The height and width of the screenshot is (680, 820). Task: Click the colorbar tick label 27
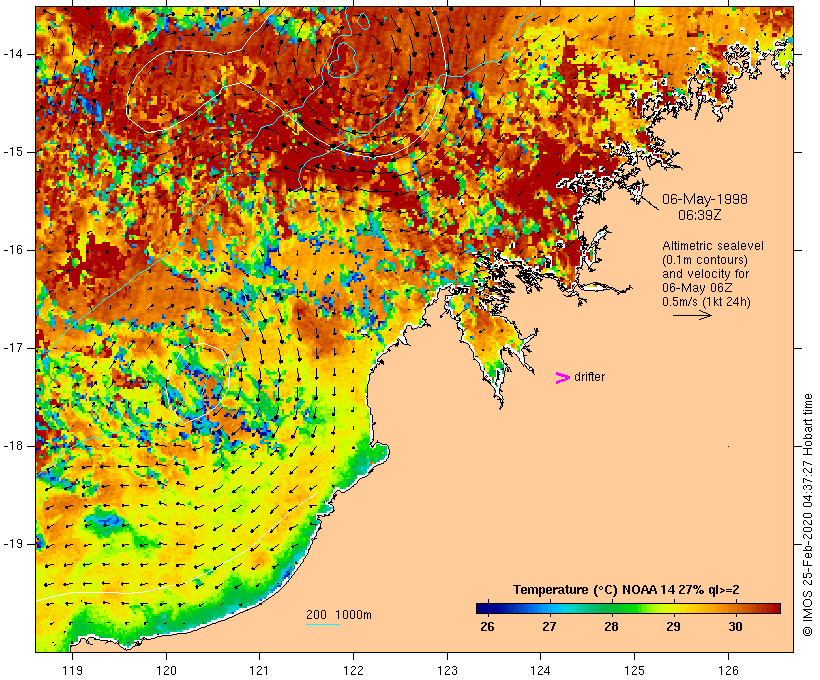(549, 627)
